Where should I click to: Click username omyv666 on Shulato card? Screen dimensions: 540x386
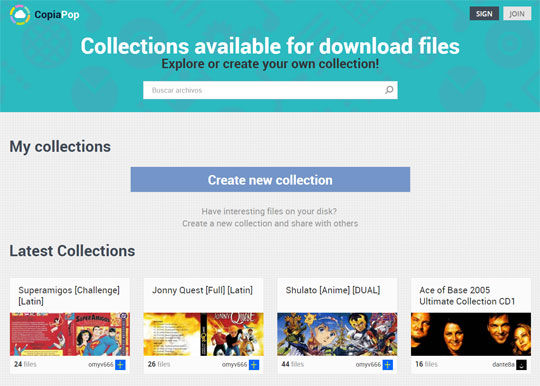pyautogui.click(x=368, y=365)
